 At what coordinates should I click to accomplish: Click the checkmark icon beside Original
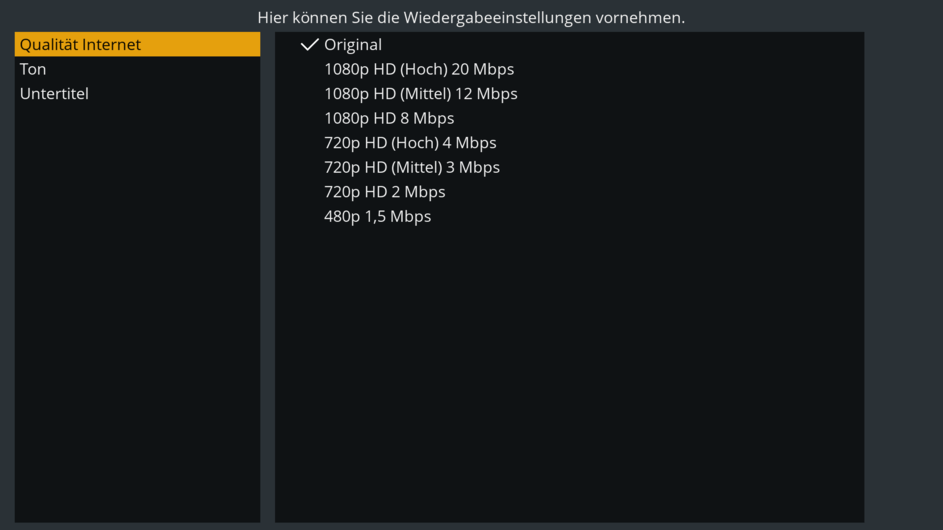(309, 45)
